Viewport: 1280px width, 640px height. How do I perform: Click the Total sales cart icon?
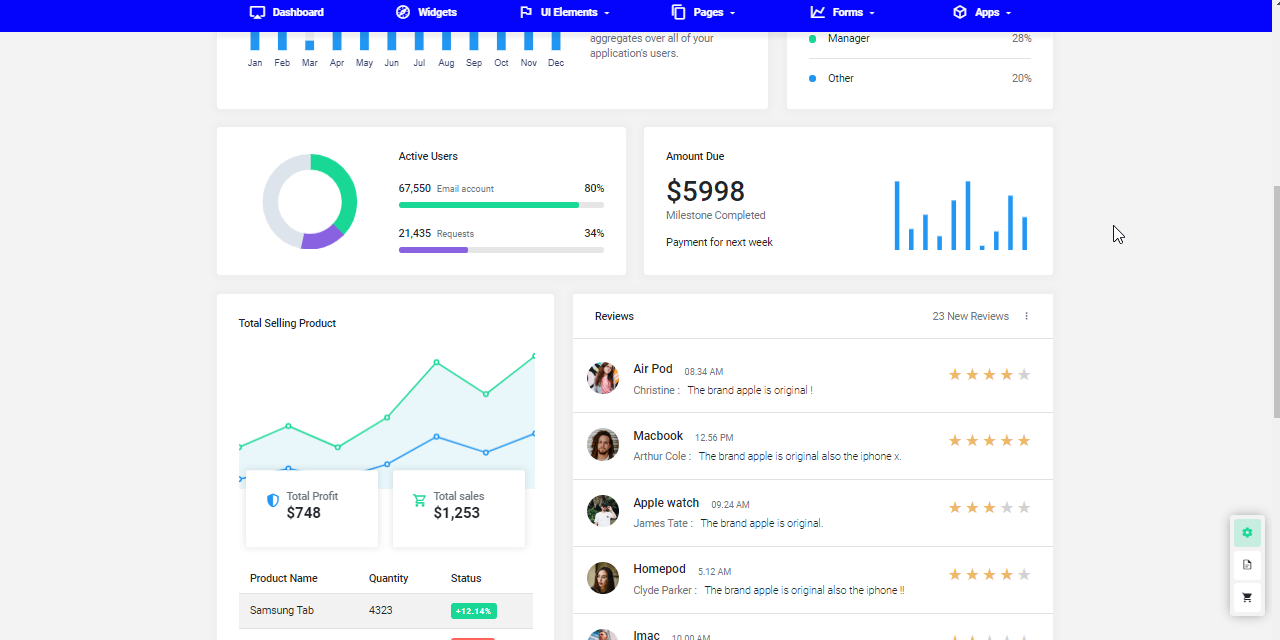pyautogui.click(x=419, y=500)
